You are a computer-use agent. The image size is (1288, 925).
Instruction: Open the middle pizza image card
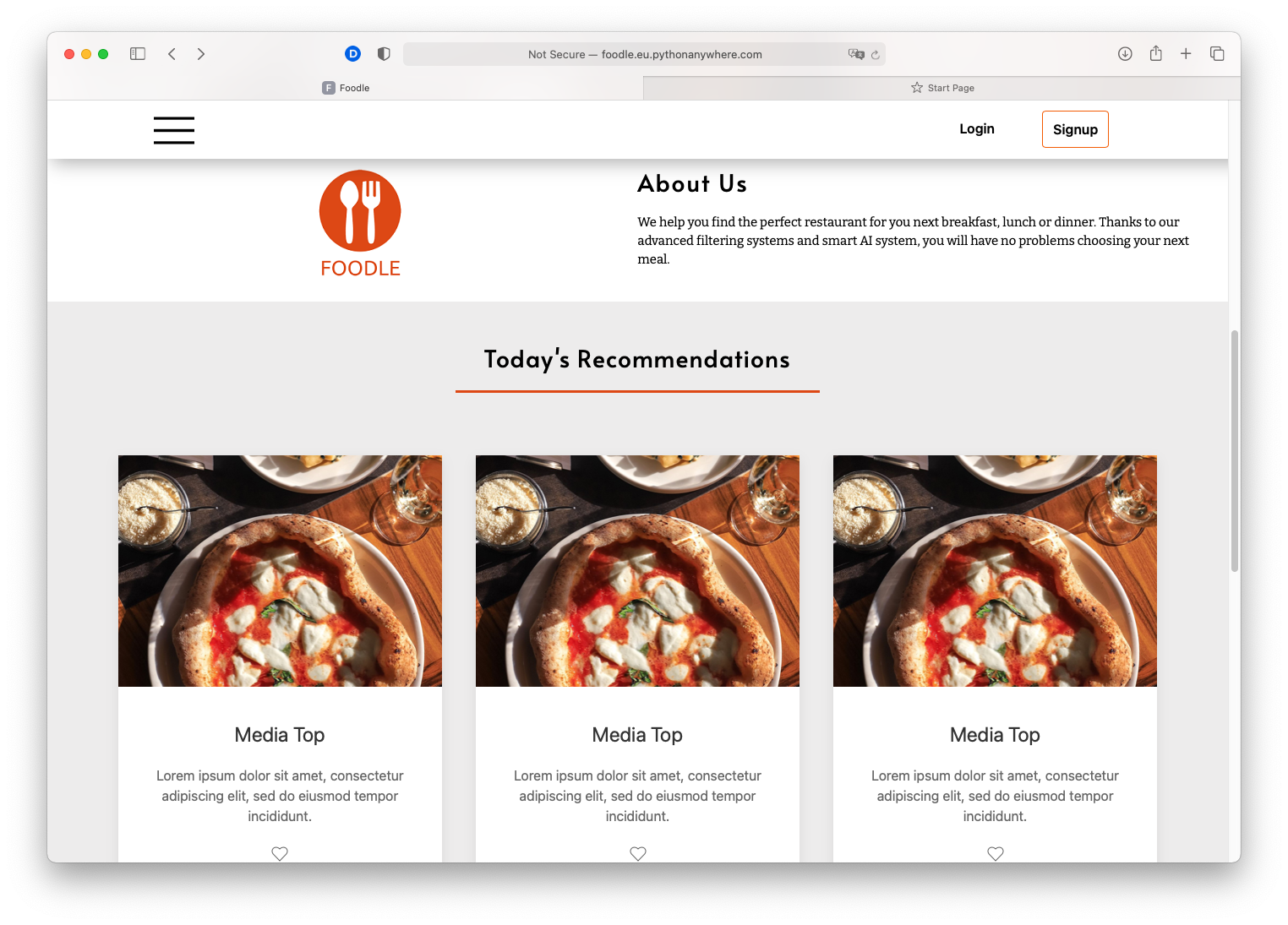(637, 571)
